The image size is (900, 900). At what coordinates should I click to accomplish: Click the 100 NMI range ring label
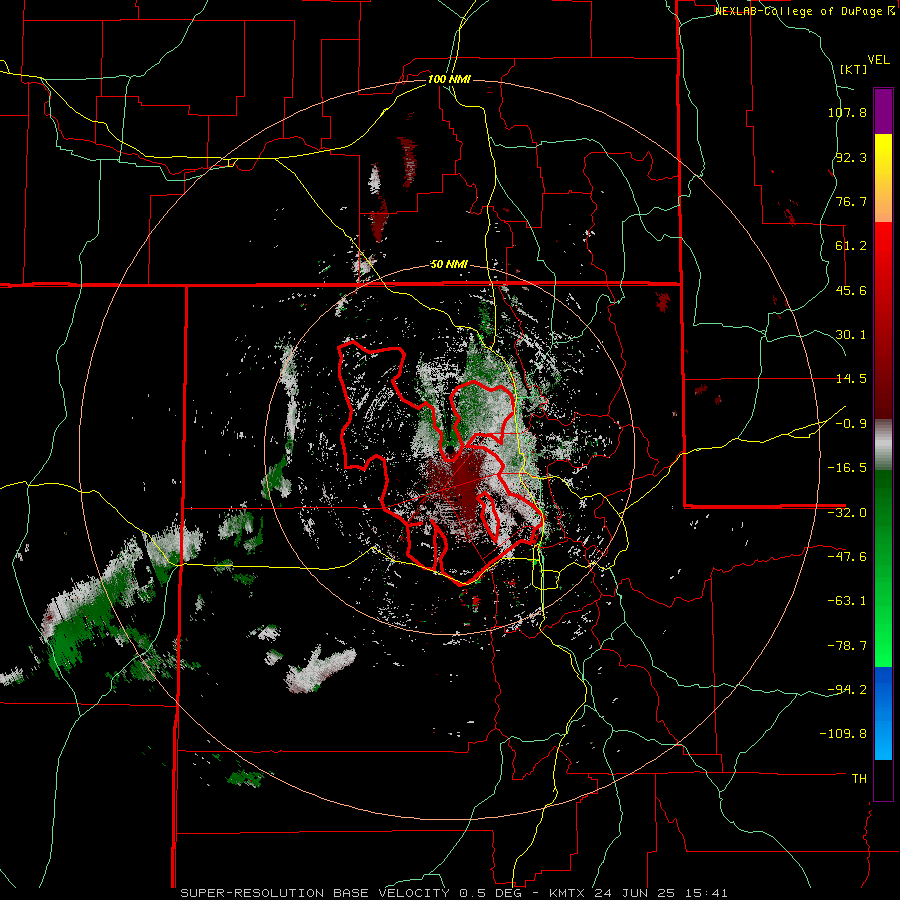point(449,79)
